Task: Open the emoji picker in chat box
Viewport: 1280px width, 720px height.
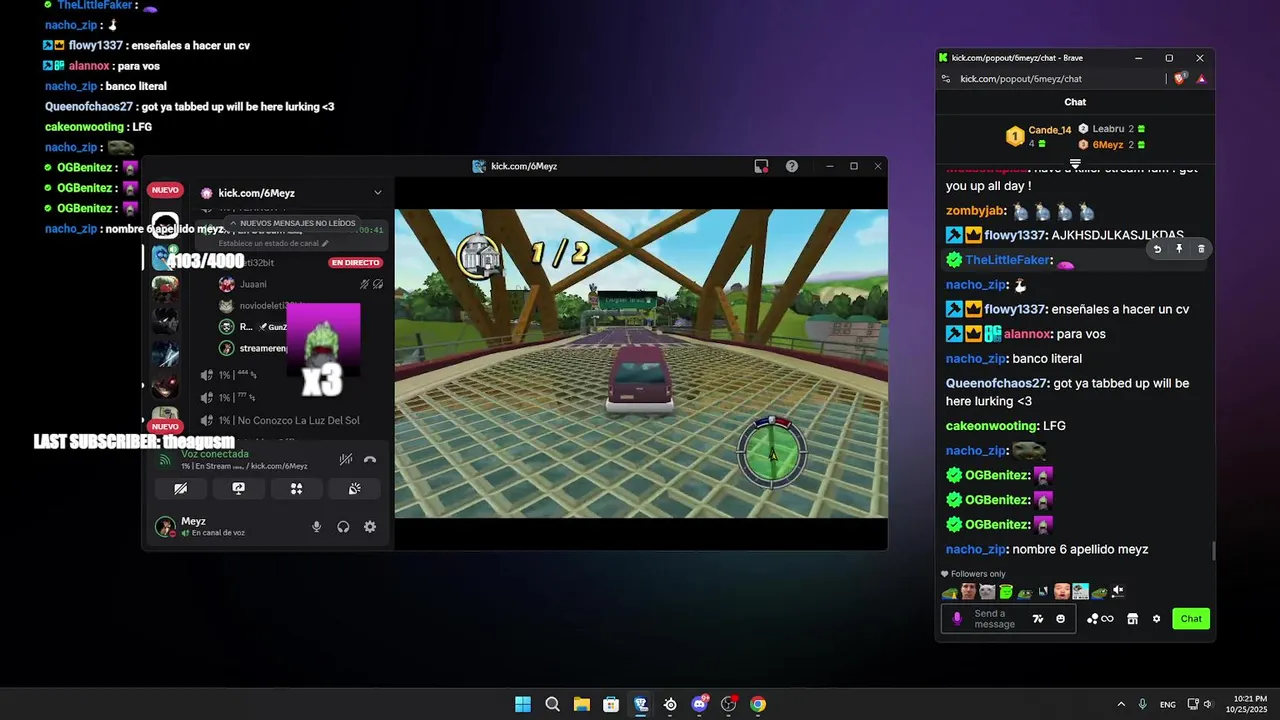Action: pos(1060,619)
